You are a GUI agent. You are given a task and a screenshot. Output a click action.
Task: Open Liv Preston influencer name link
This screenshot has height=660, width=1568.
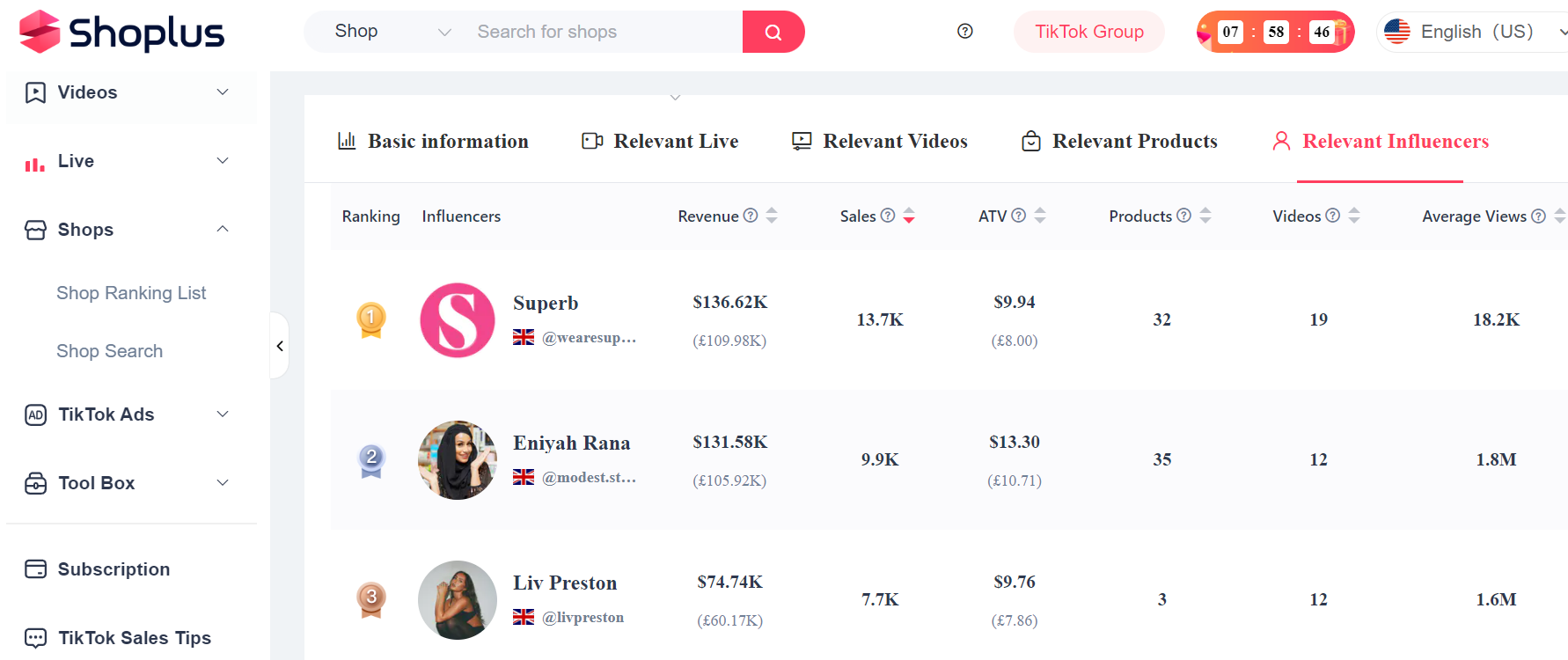coord(565,583)
